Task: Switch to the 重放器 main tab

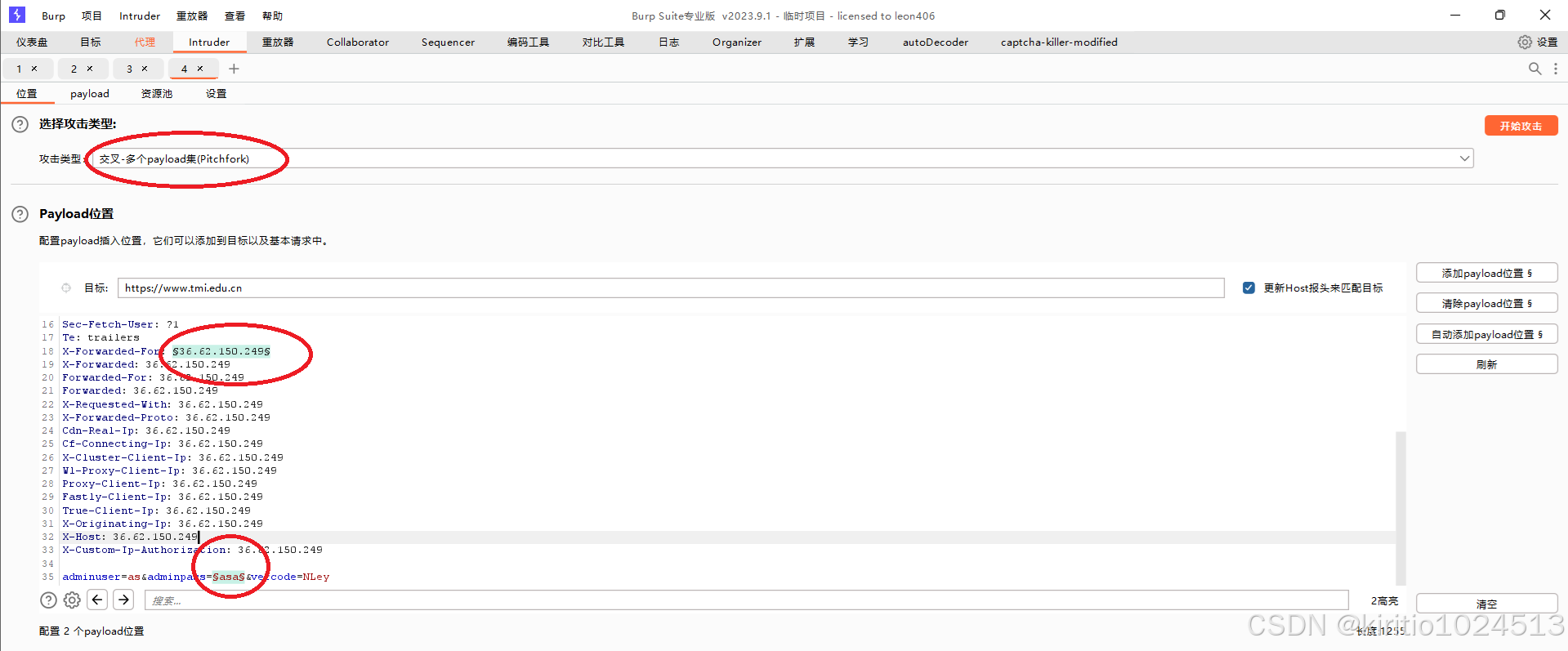Action: [x=278, y=42]
